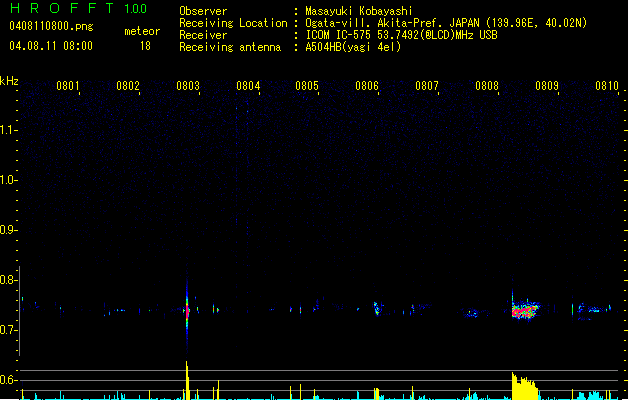Click the Receiving antenna label
This screenshot has height=400, width=629.
[230, 47]
